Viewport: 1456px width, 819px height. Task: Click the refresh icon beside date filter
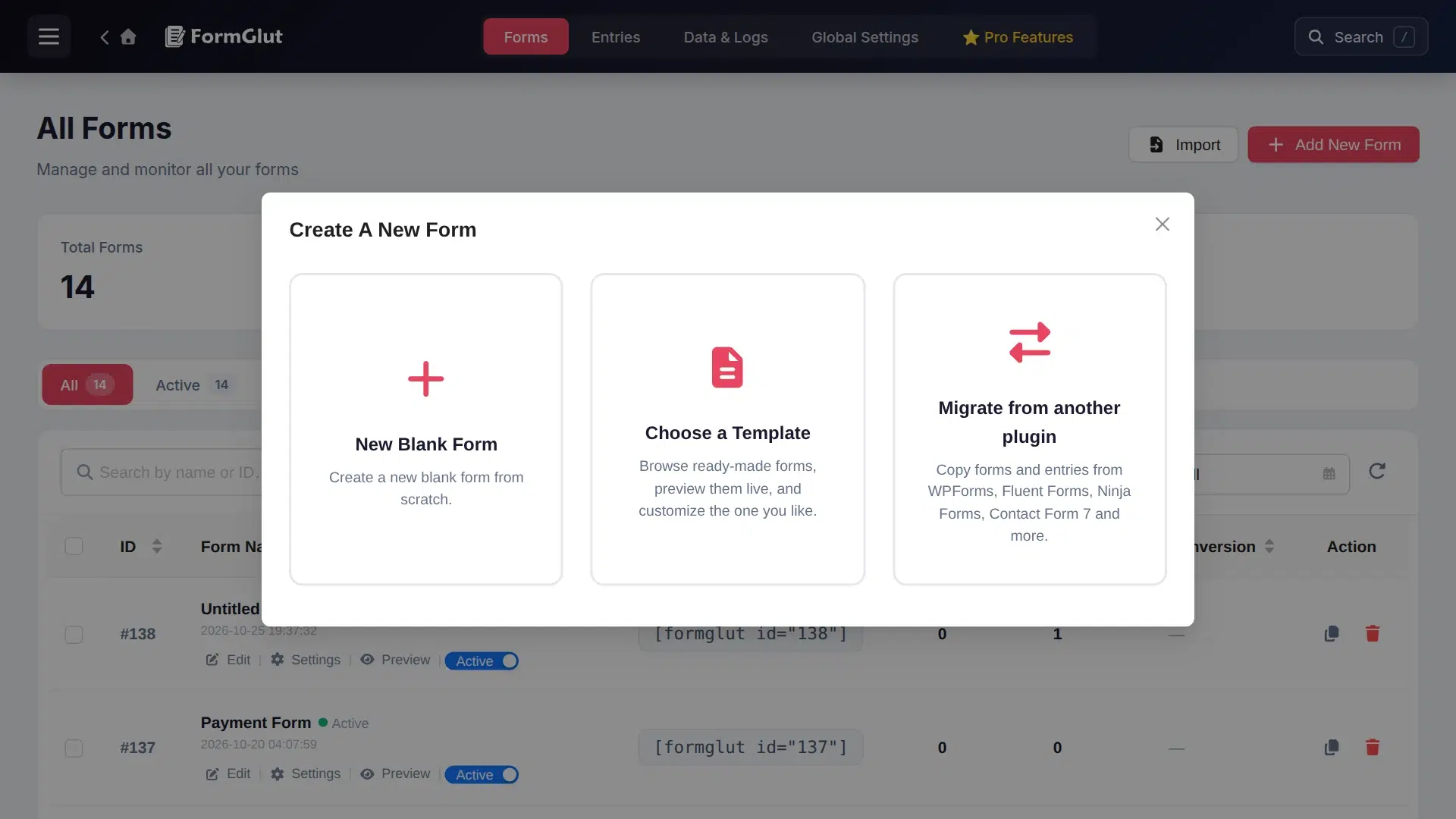1377,472
